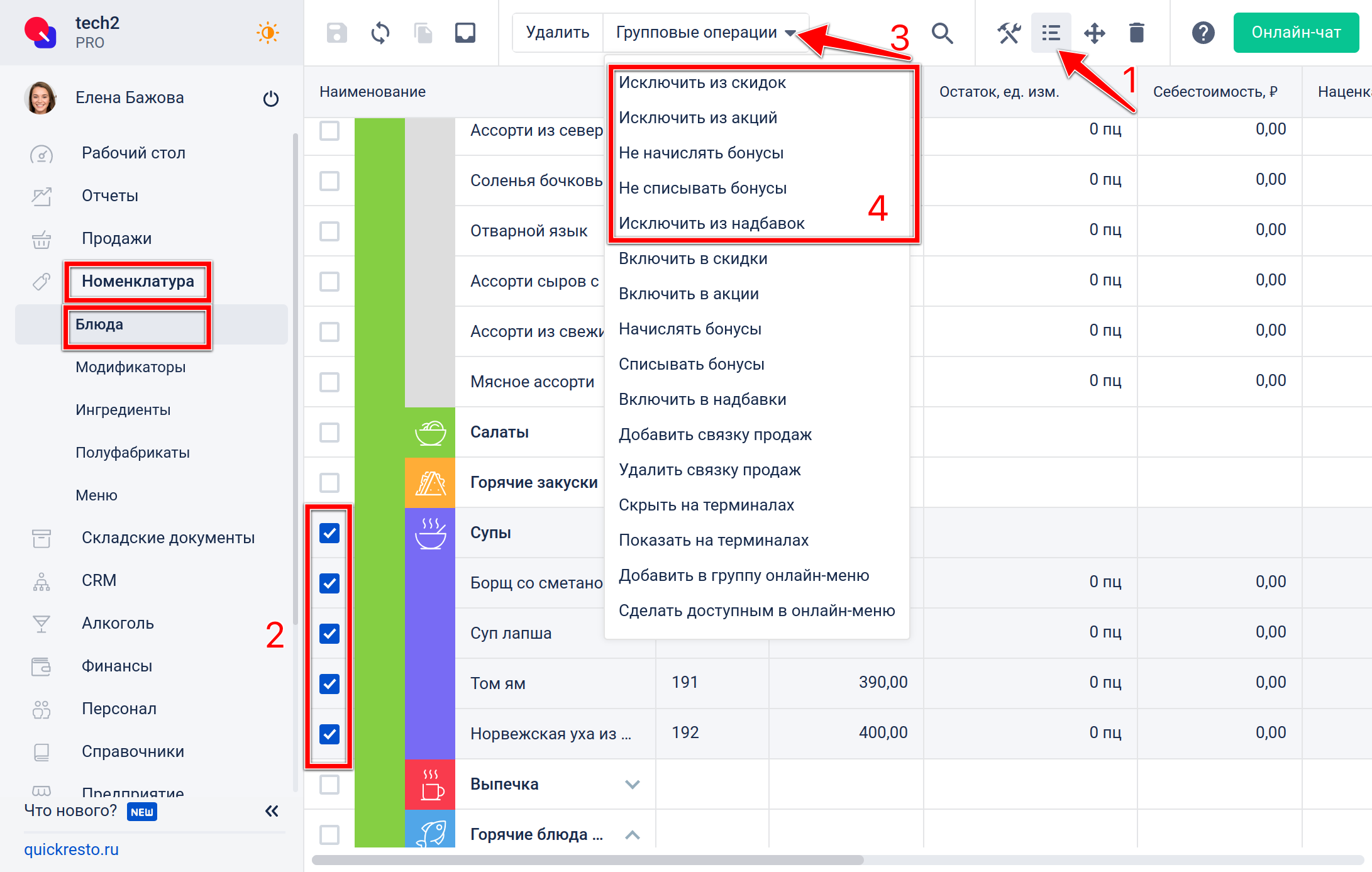The width and height of the screenshot is (1372, 872).
Task: Collapse the Горячие блюда category
Action: pos(633,835)
